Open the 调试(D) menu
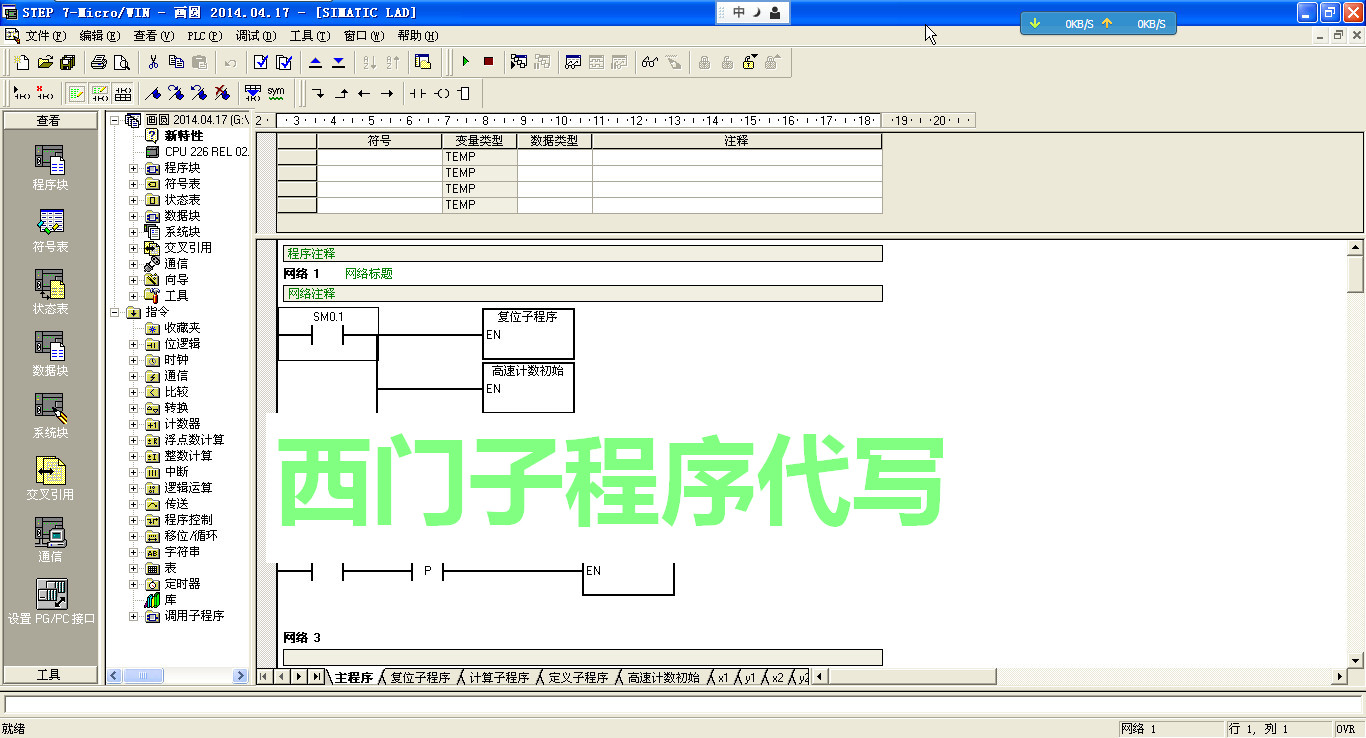The height and width of the screenshot is (738, 1366). click(256, 36)
